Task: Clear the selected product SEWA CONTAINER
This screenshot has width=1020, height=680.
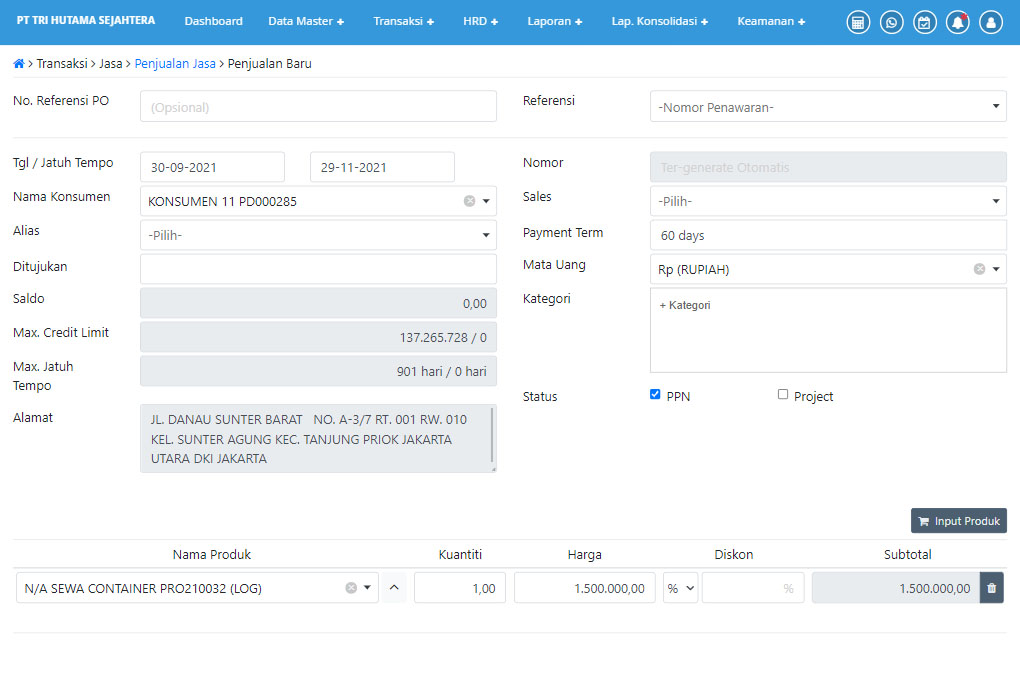Action: click(351, 588)
